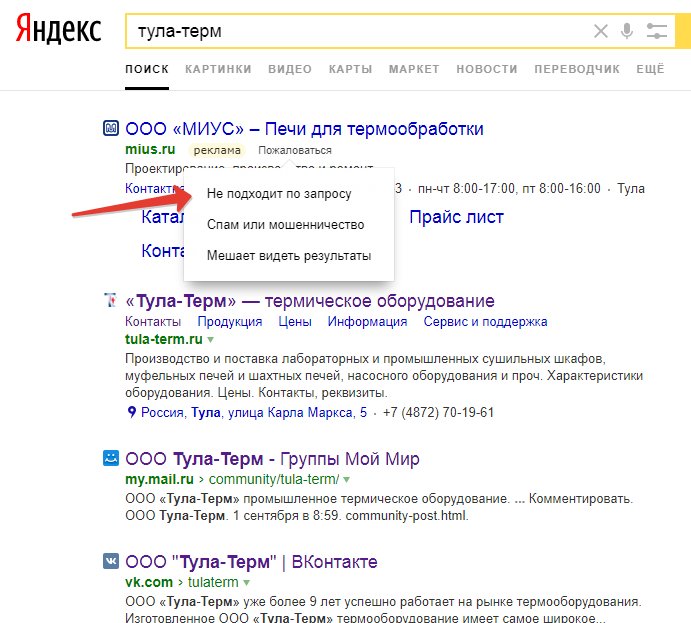Viewport: 691px width, 623px height.
Task: Clear the search query with the X icon
Action: pos(601,31)
